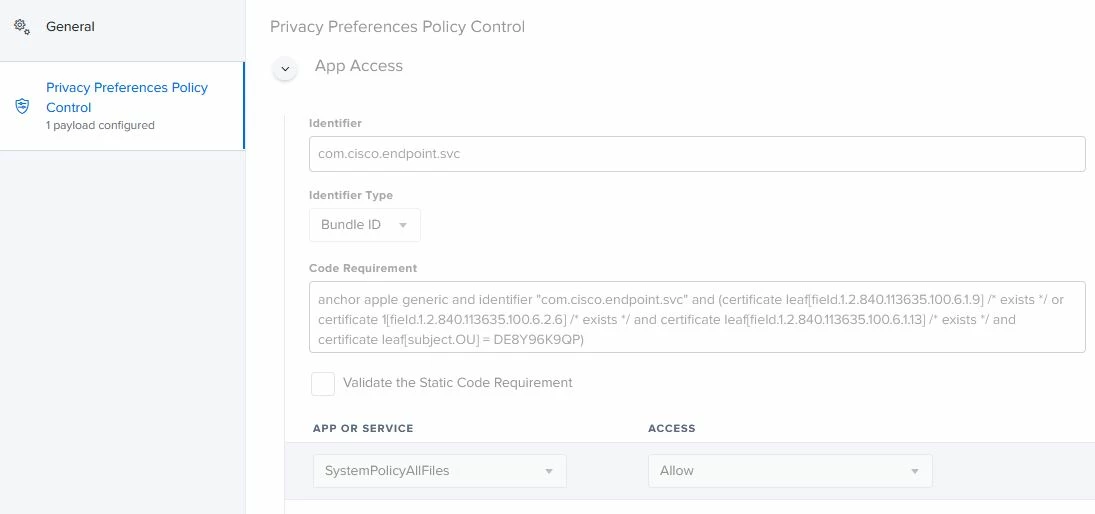Open the Access Allow dropdown
Screen dimensions: 1095x514
[x=790, y=471]
